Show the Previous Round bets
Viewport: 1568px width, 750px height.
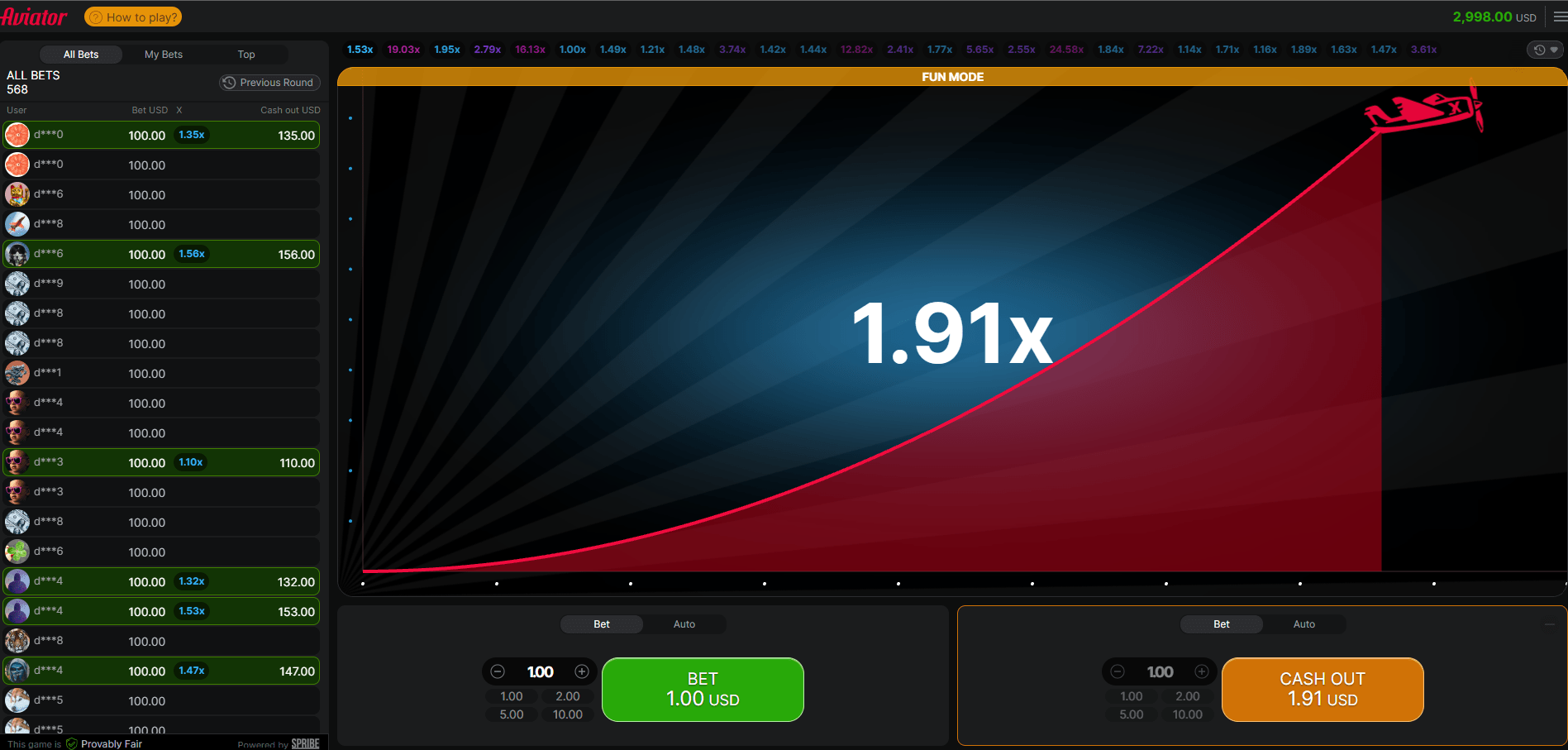tap(269, 83)
